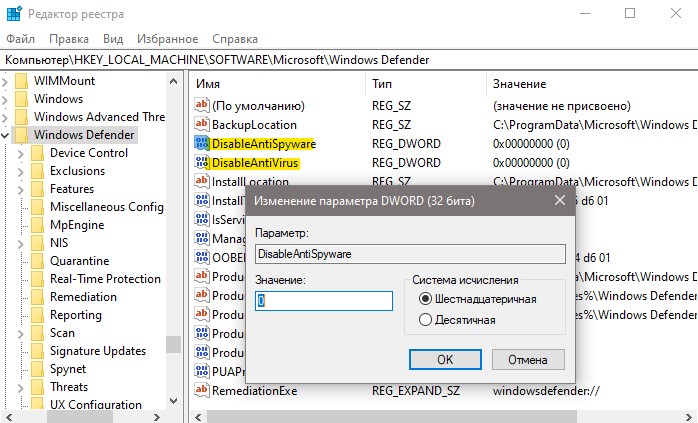Cancel the dialog with Отмена

click(528, 359)
